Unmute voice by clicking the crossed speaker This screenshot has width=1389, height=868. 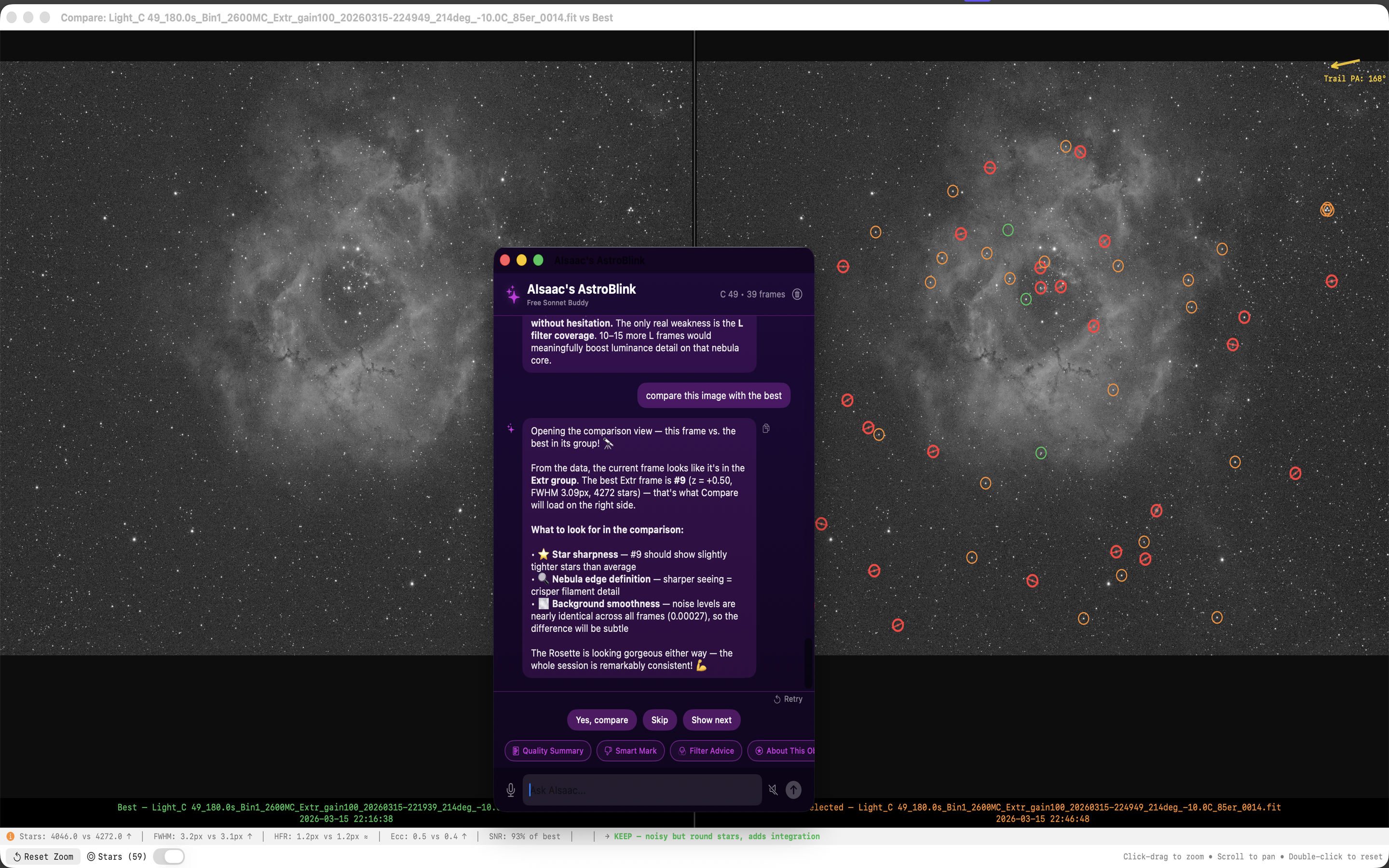click(773, 789)
